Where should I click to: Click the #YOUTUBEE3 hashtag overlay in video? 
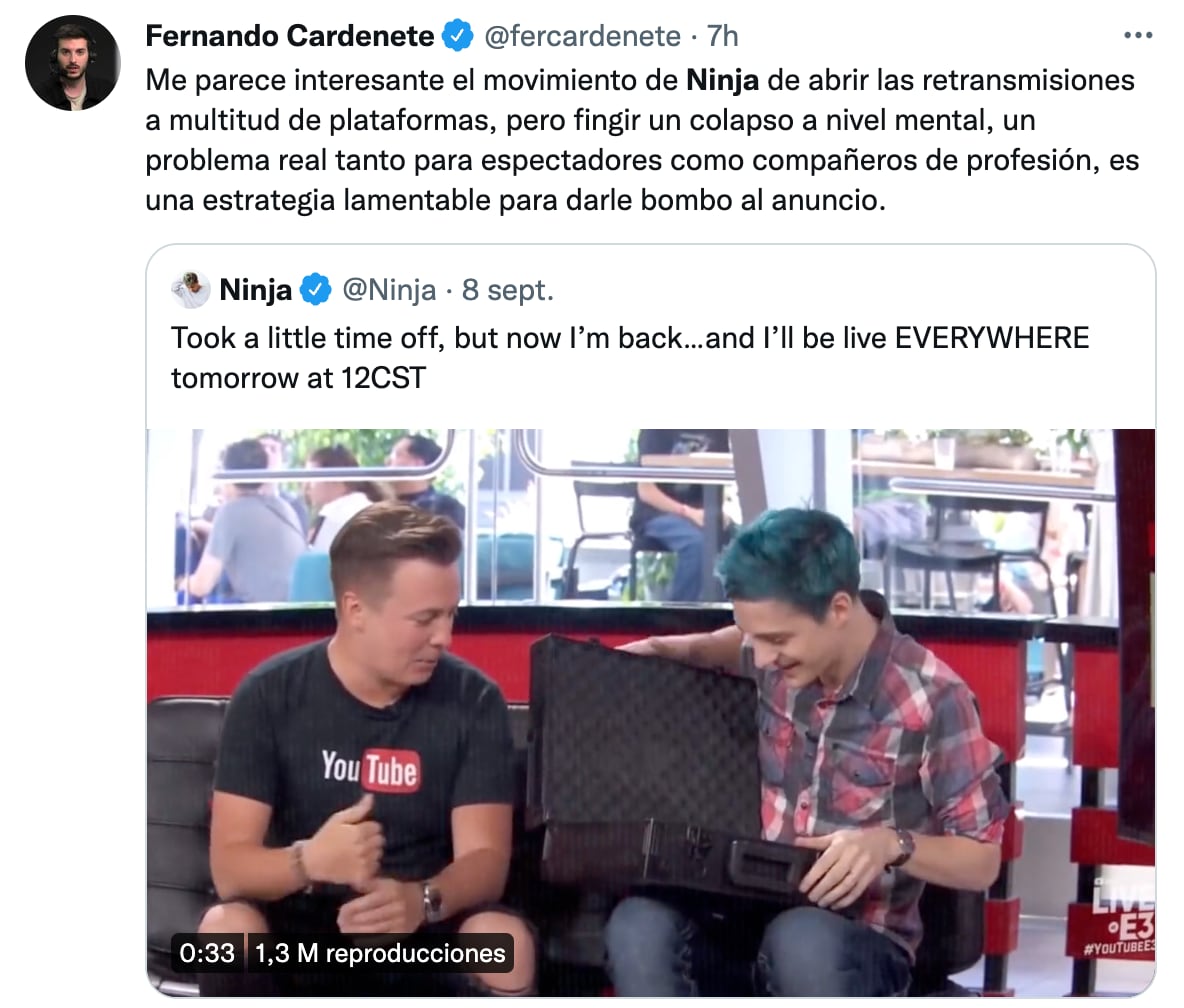pyautogui.click(x=1119, y=948)
